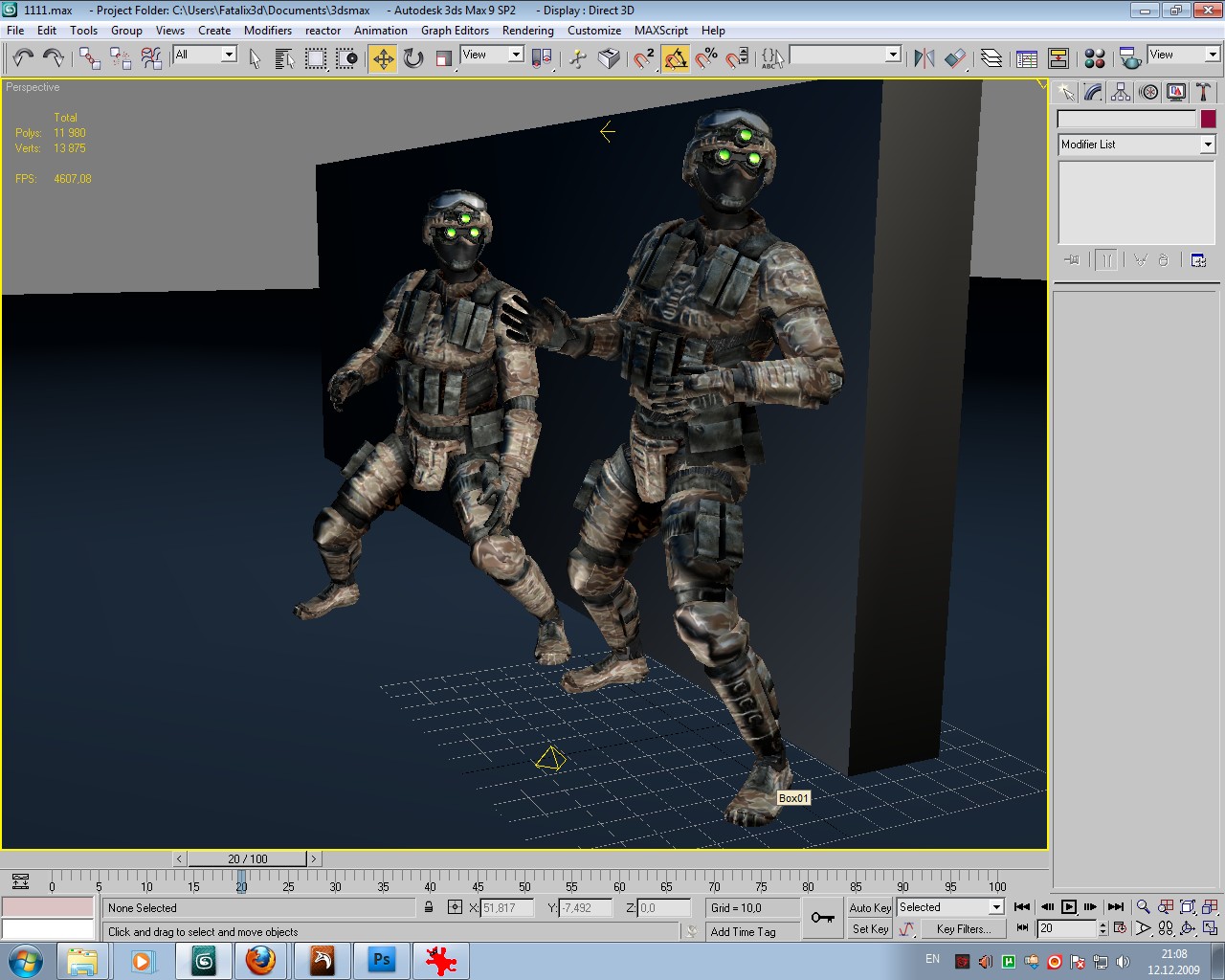The width and height of the screenshot is (1225, 980).
Task: Click the Select and Move tool
Action: tap(383, 58)
